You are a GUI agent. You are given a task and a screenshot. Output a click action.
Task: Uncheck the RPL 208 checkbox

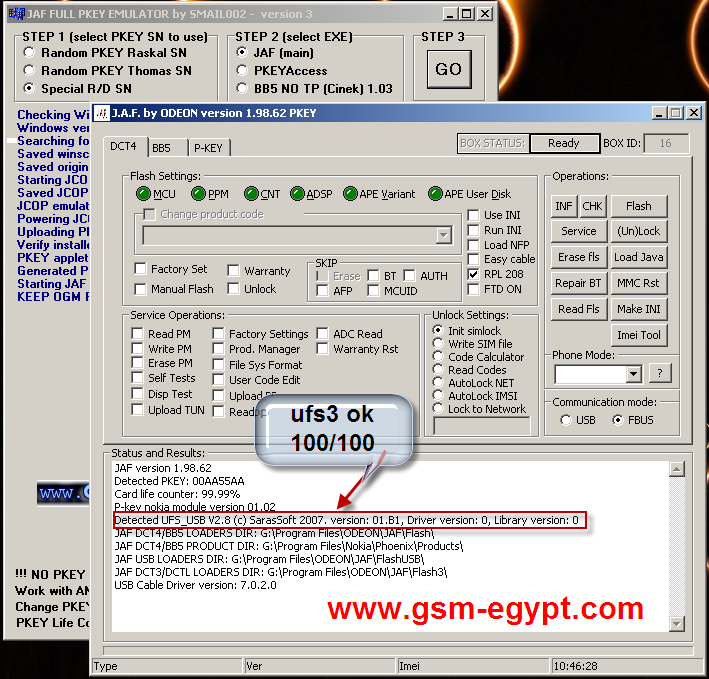[473, 274]
